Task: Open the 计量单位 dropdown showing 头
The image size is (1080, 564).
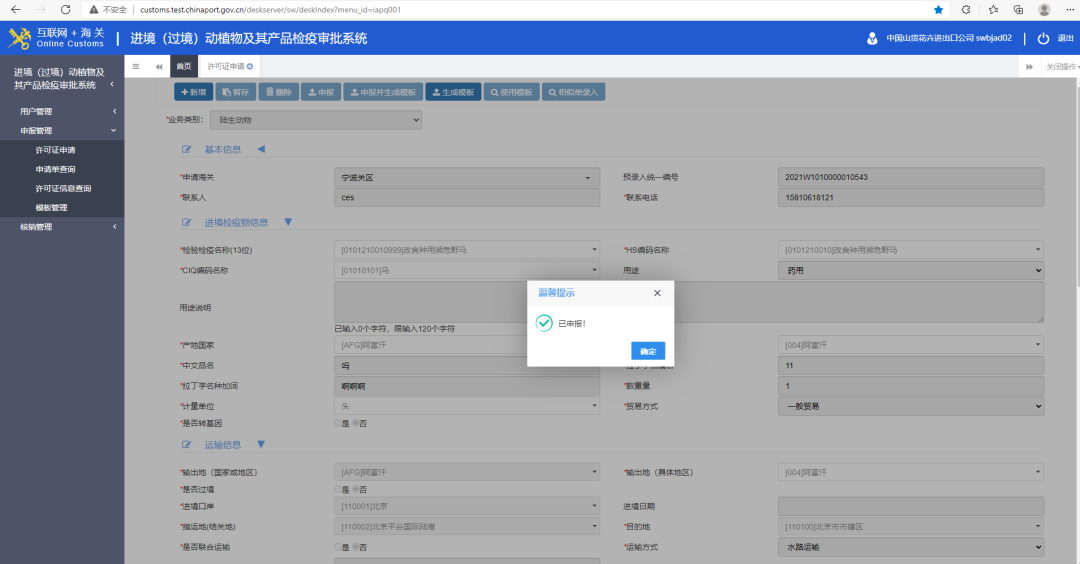Action: click(x=467, y=406)
